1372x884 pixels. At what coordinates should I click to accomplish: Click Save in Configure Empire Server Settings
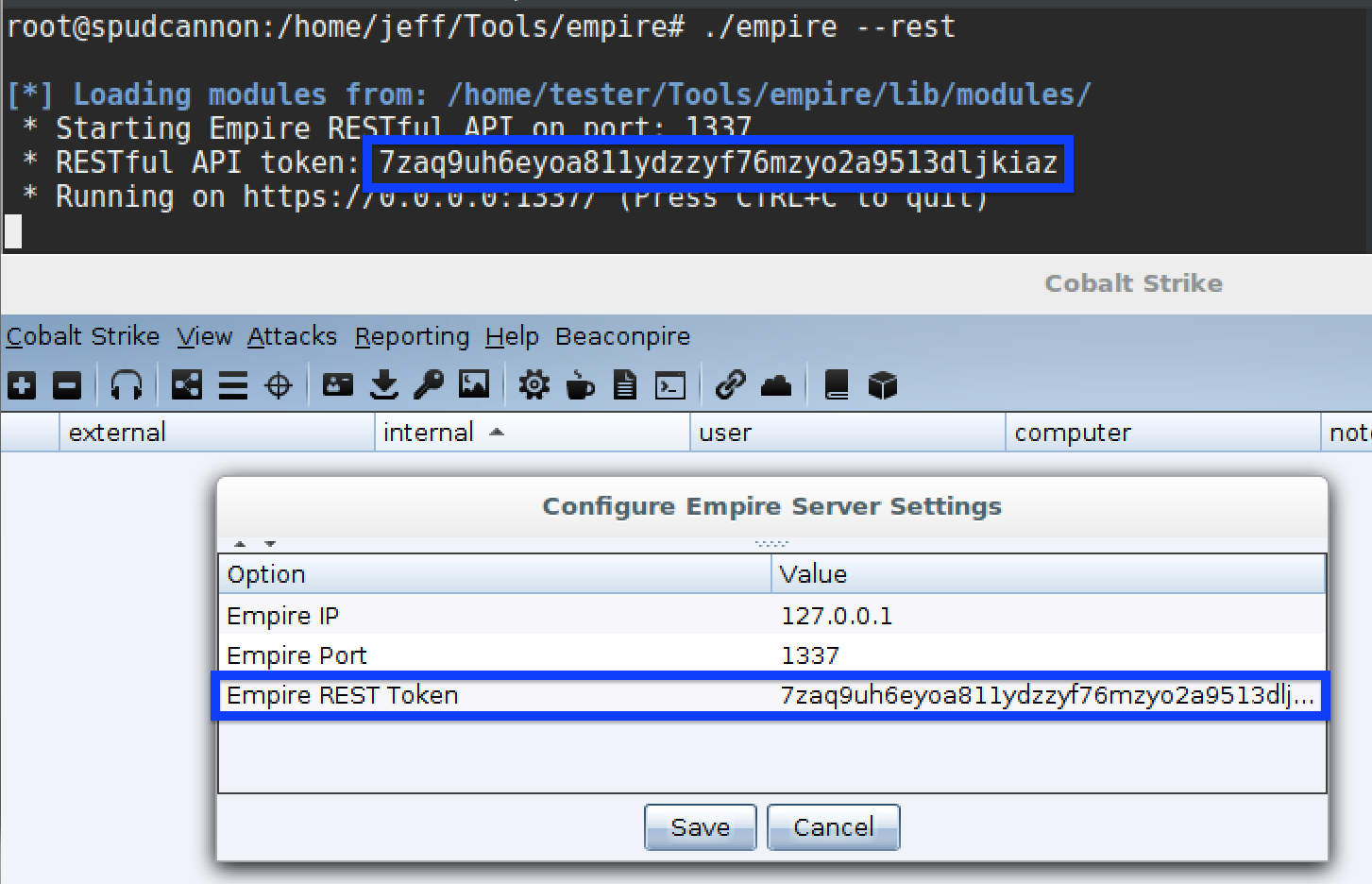[701, 827]
